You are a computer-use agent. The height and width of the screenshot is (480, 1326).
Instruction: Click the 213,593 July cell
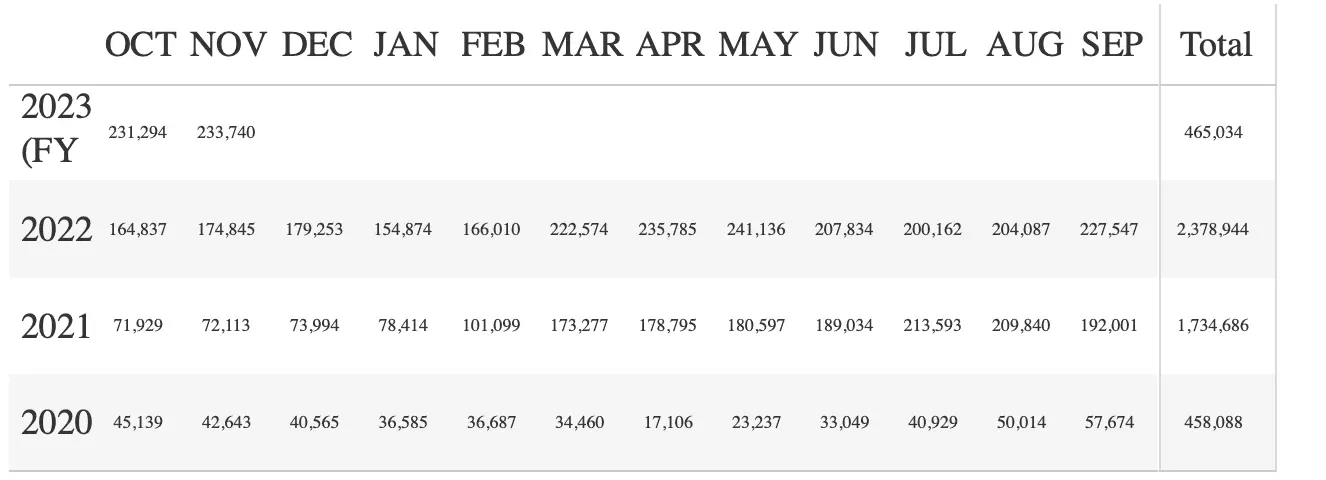(x=932, y=326)
